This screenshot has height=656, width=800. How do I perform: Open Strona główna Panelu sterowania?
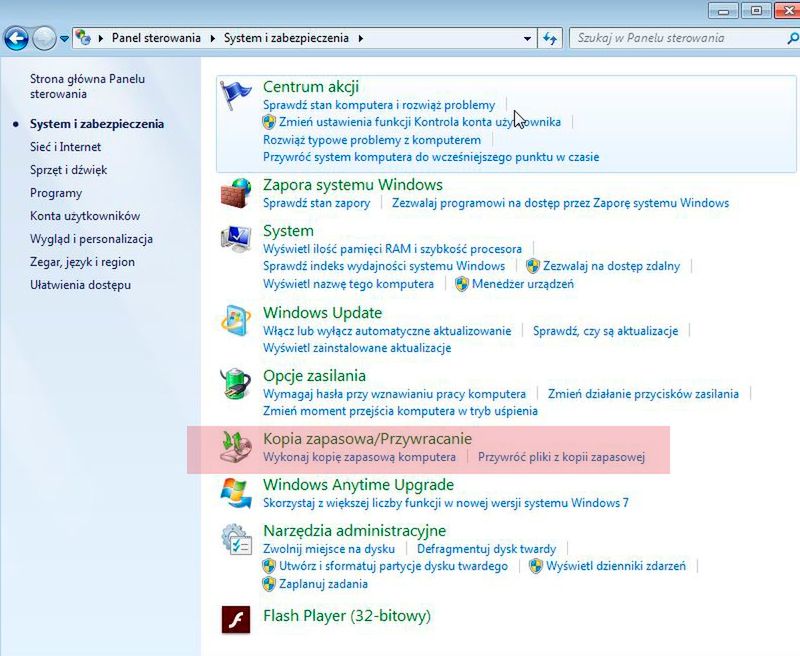[x=87, y=86]
